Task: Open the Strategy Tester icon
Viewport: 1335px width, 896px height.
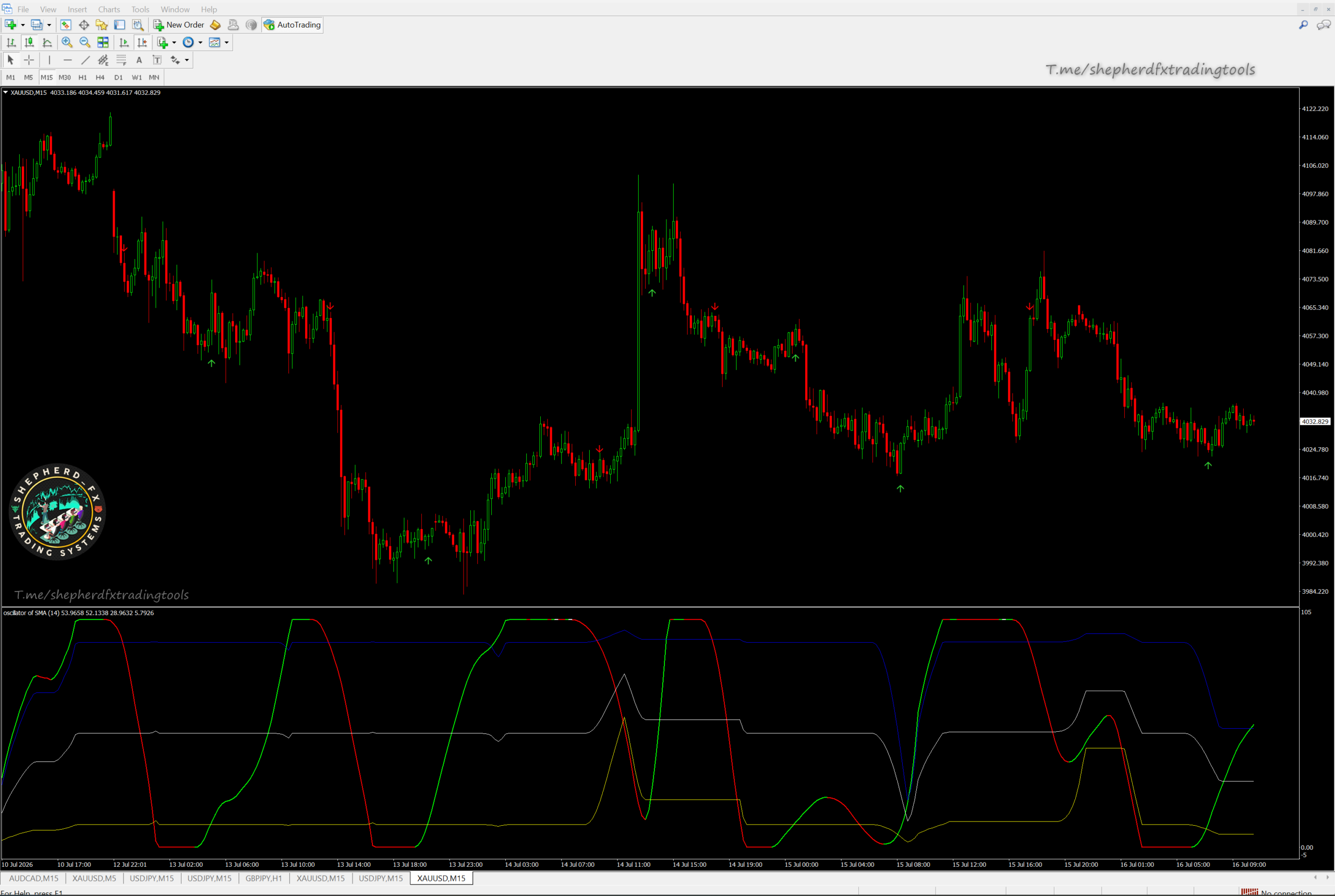Action: click(x=138, y=24)
